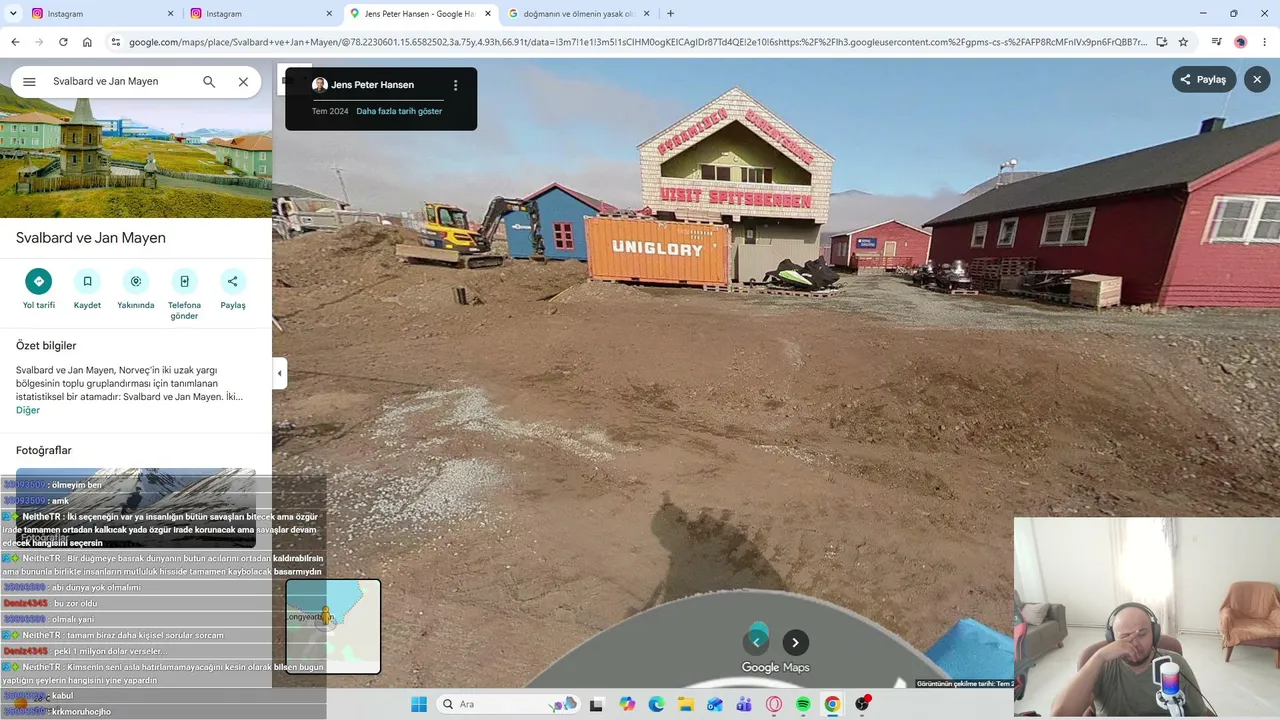Bookmark this page with star icon
This screenshot has height=720, width=1280.
tap(1183, 42)
